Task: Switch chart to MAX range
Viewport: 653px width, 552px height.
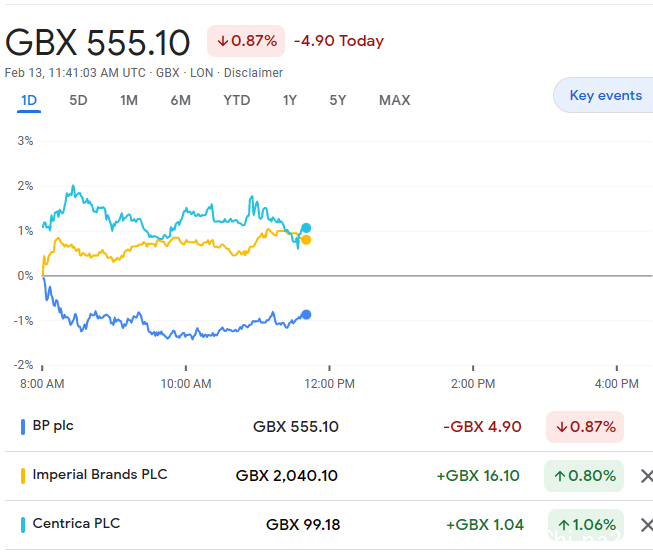Action: (x=394, y=100)
